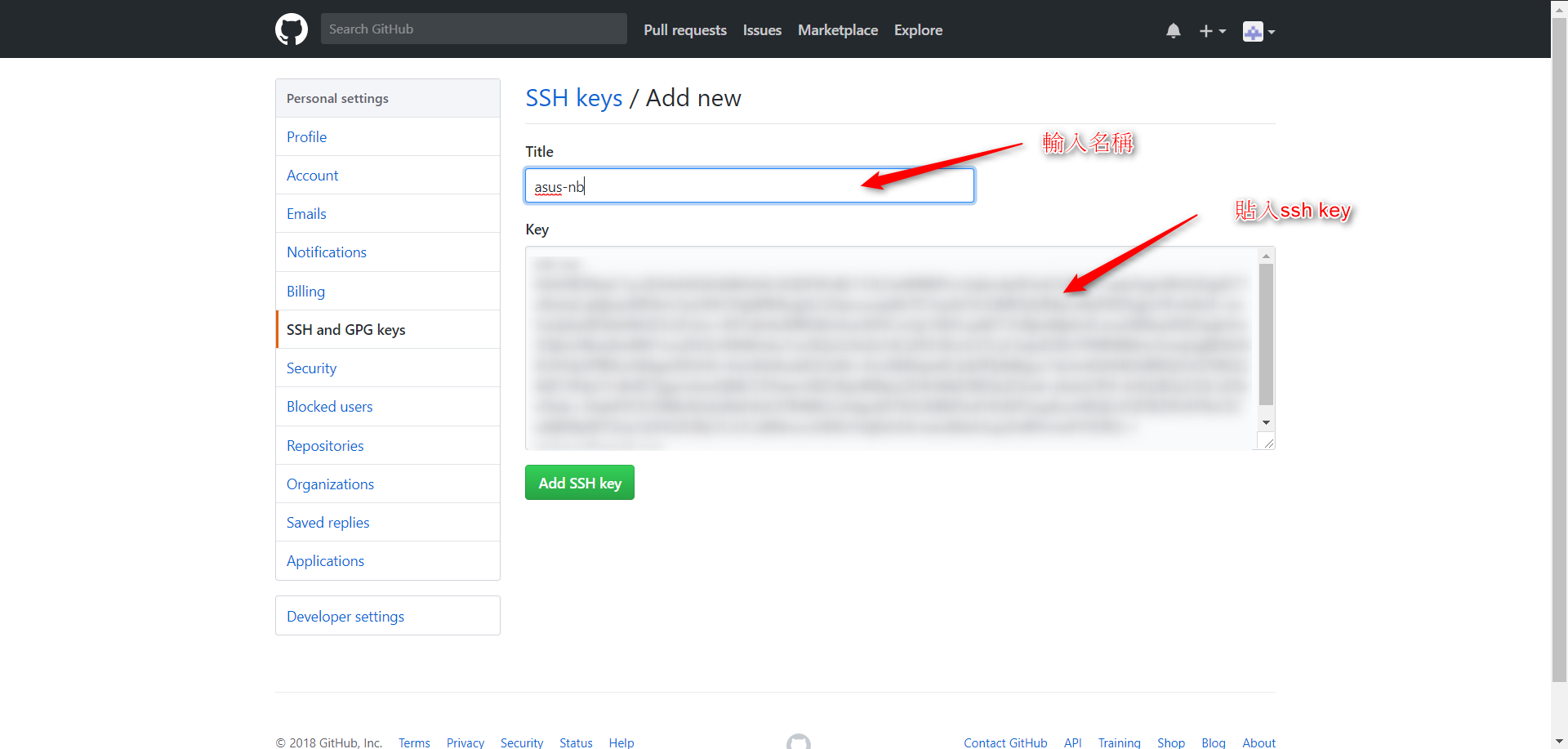1568x749 pixels.
Task: Open the footer API link
Action: click(x=1073, y=742)
